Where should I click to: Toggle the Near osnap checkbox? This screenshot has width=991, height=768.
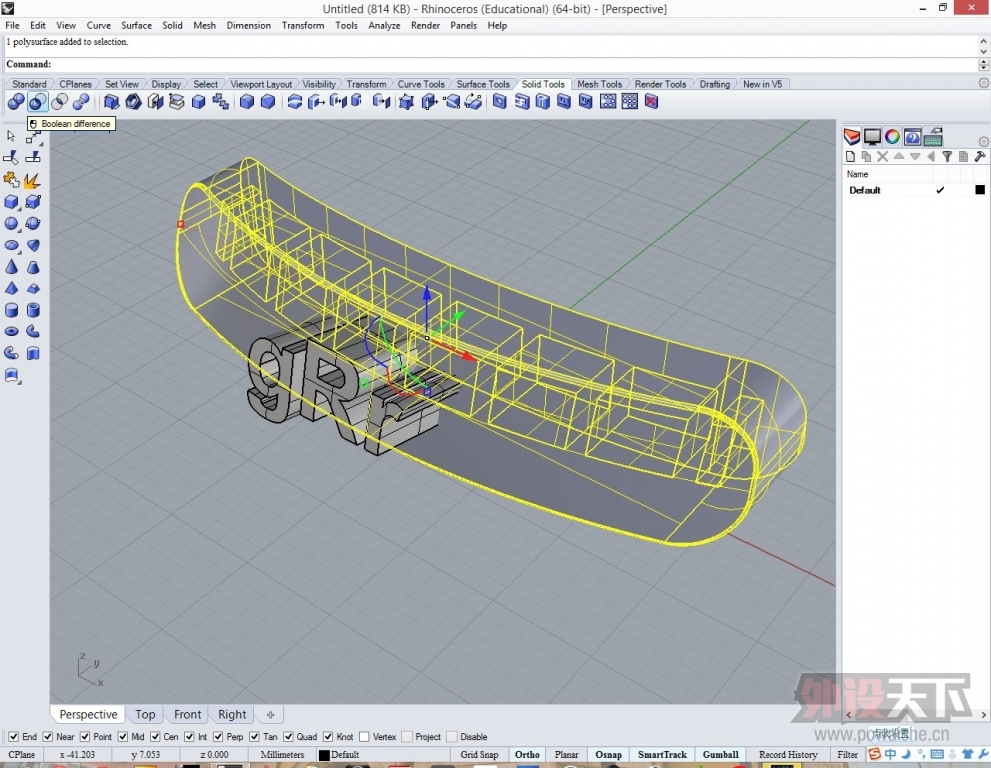point(47,736)
